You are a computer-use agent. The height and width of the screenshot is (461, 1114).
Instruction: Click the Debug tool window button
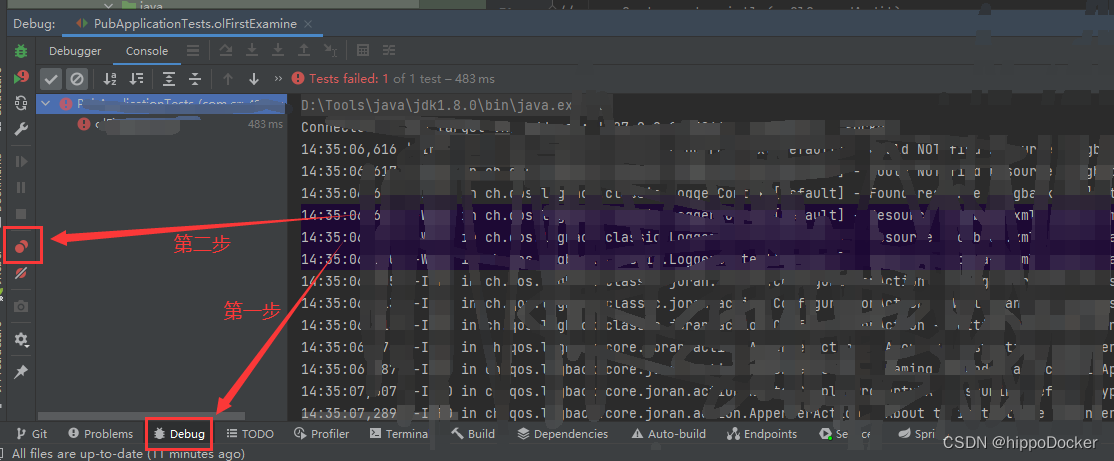click(180, 433)
